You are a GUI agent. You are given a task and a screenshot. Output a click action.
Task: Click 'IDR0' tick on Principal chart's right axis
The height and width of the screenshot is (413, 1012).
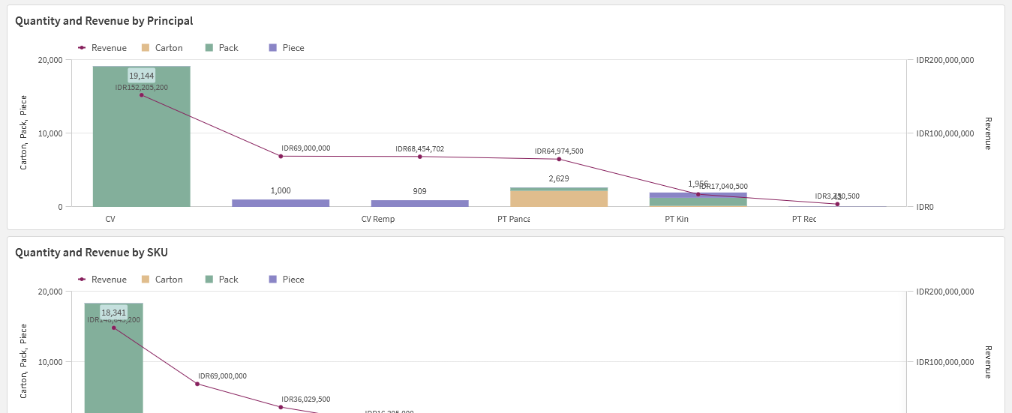coord(925,207)
